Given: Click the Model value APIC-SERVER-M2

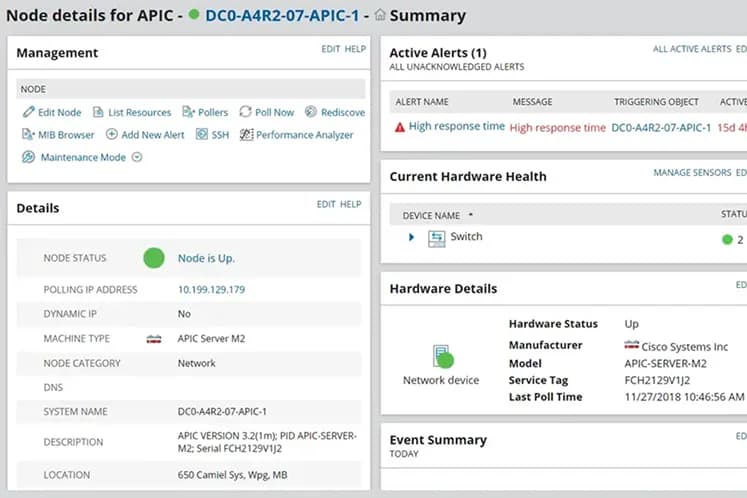Looking at the screenshot, I should (x=666, y=364).
